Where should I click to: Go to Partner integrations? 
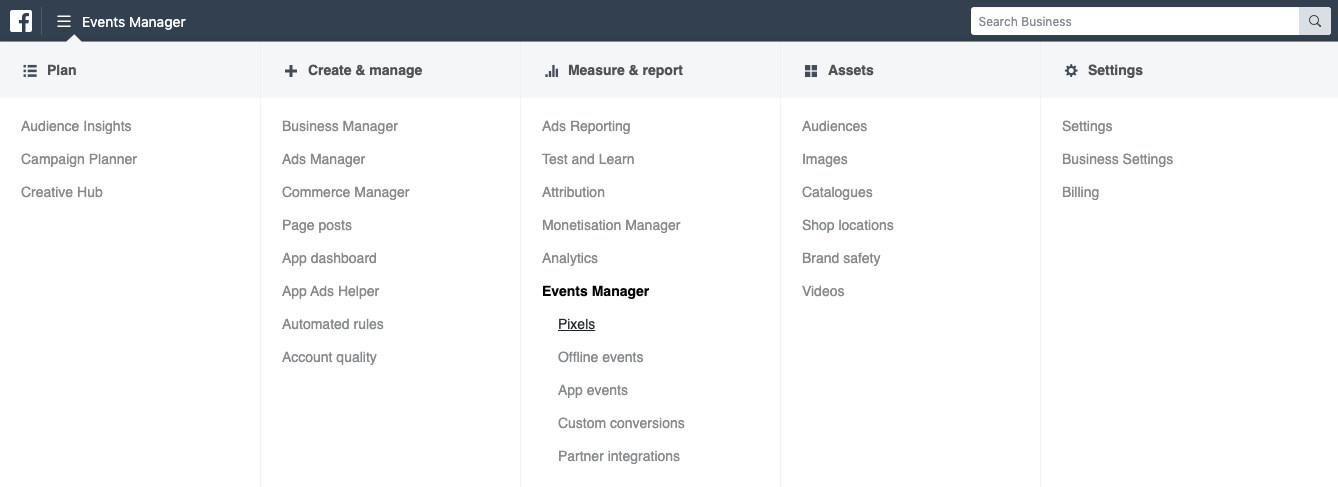619,456
